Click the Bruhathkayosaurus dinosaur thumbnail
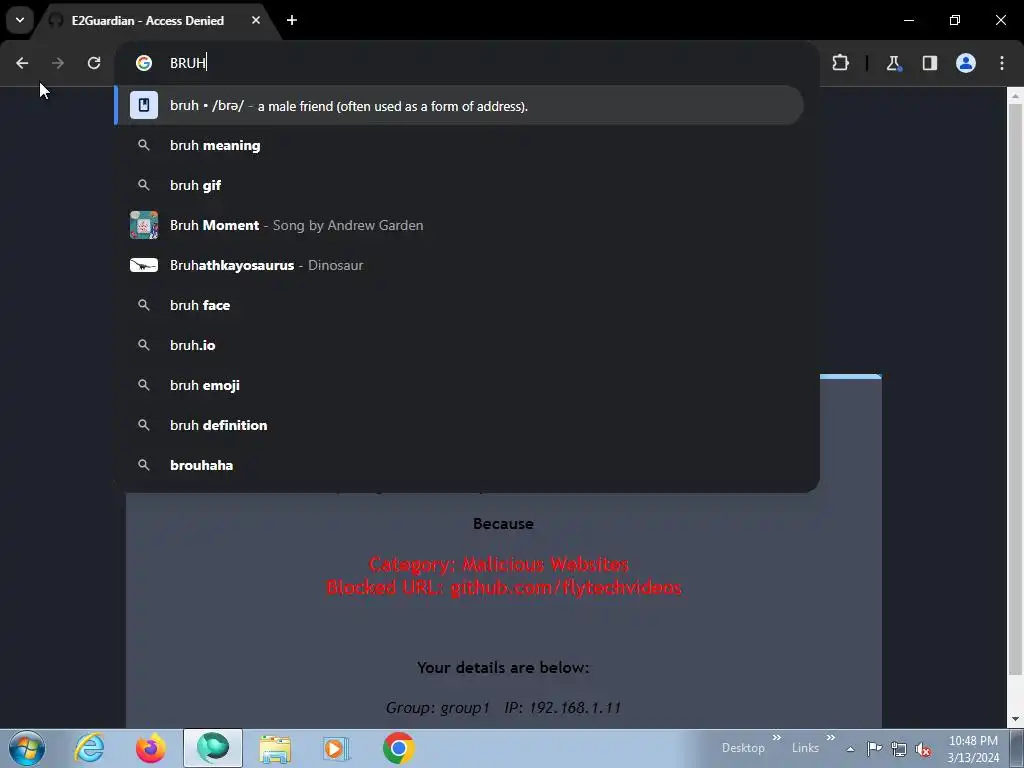Viewport: 1024px width, 768px height. 144,265
